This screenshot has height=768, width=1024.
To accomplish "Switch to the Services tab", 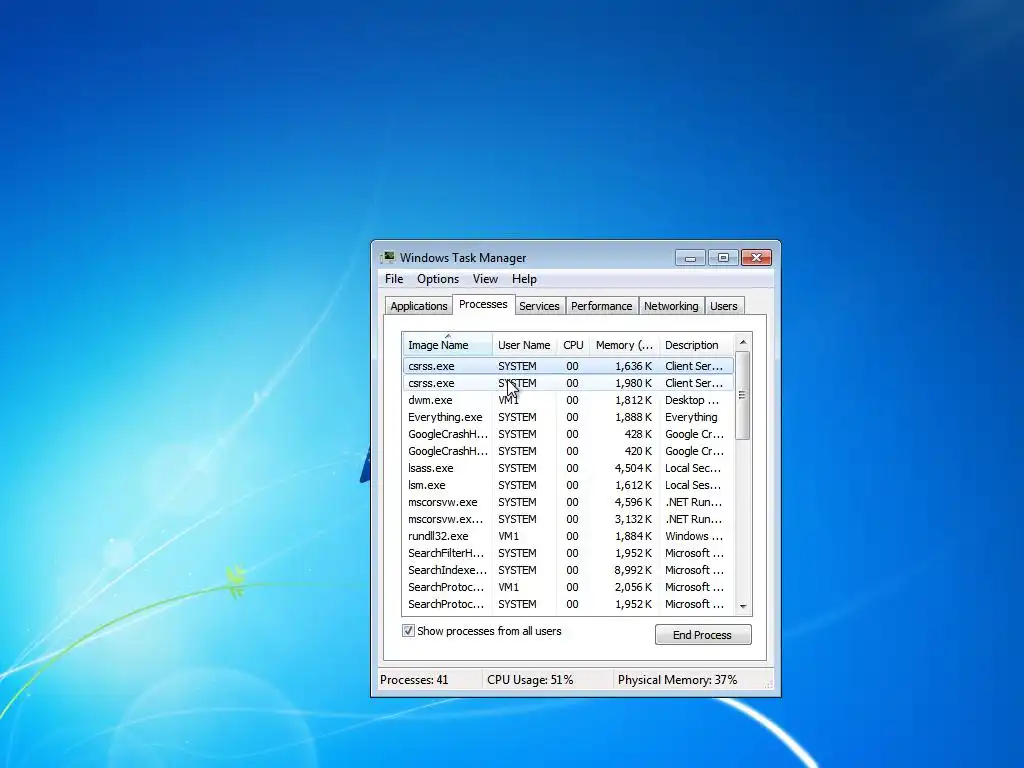I will pyautogui.click(x=539, y=306).
